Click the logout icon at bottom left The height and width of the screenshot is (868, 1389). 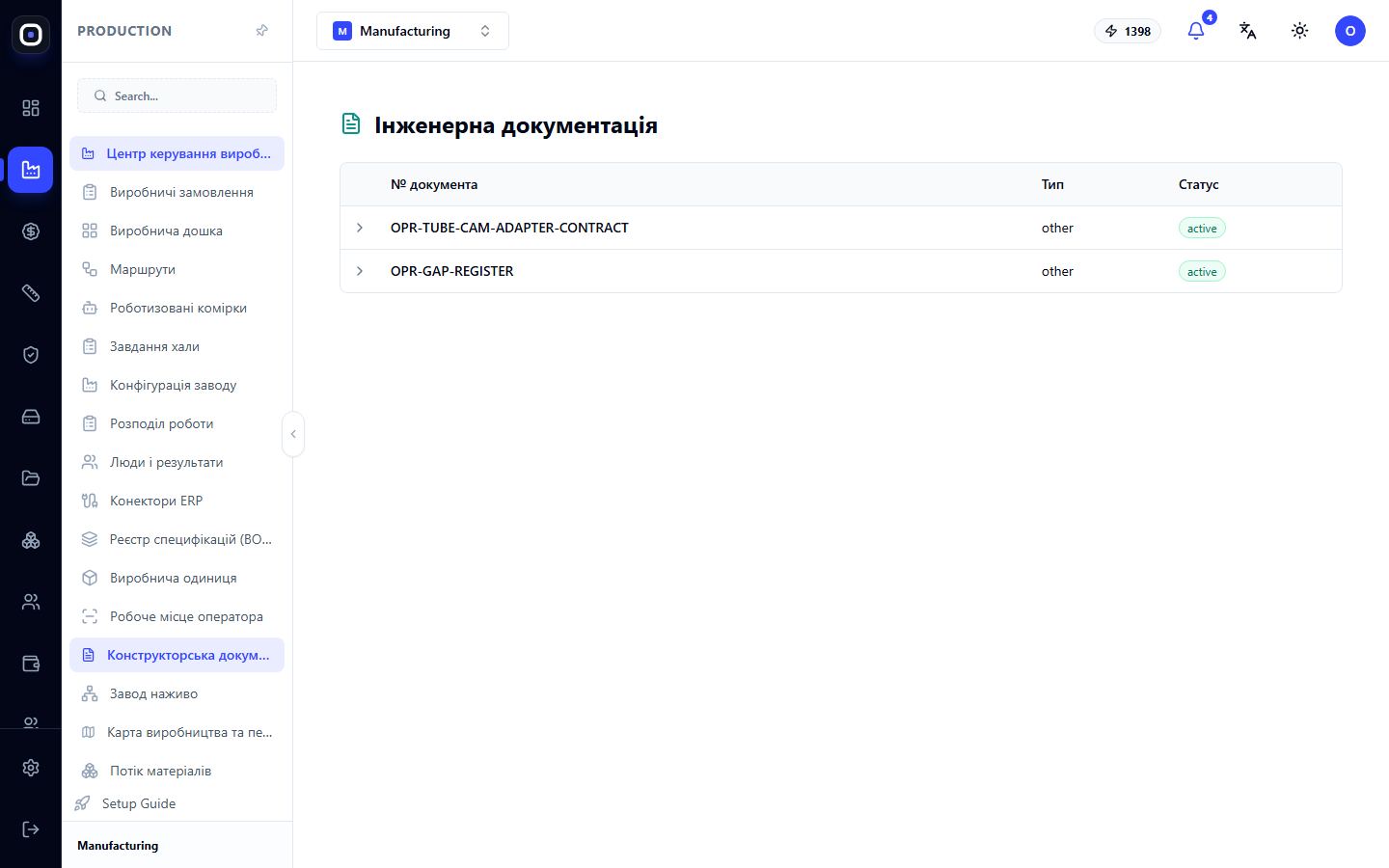31,829
